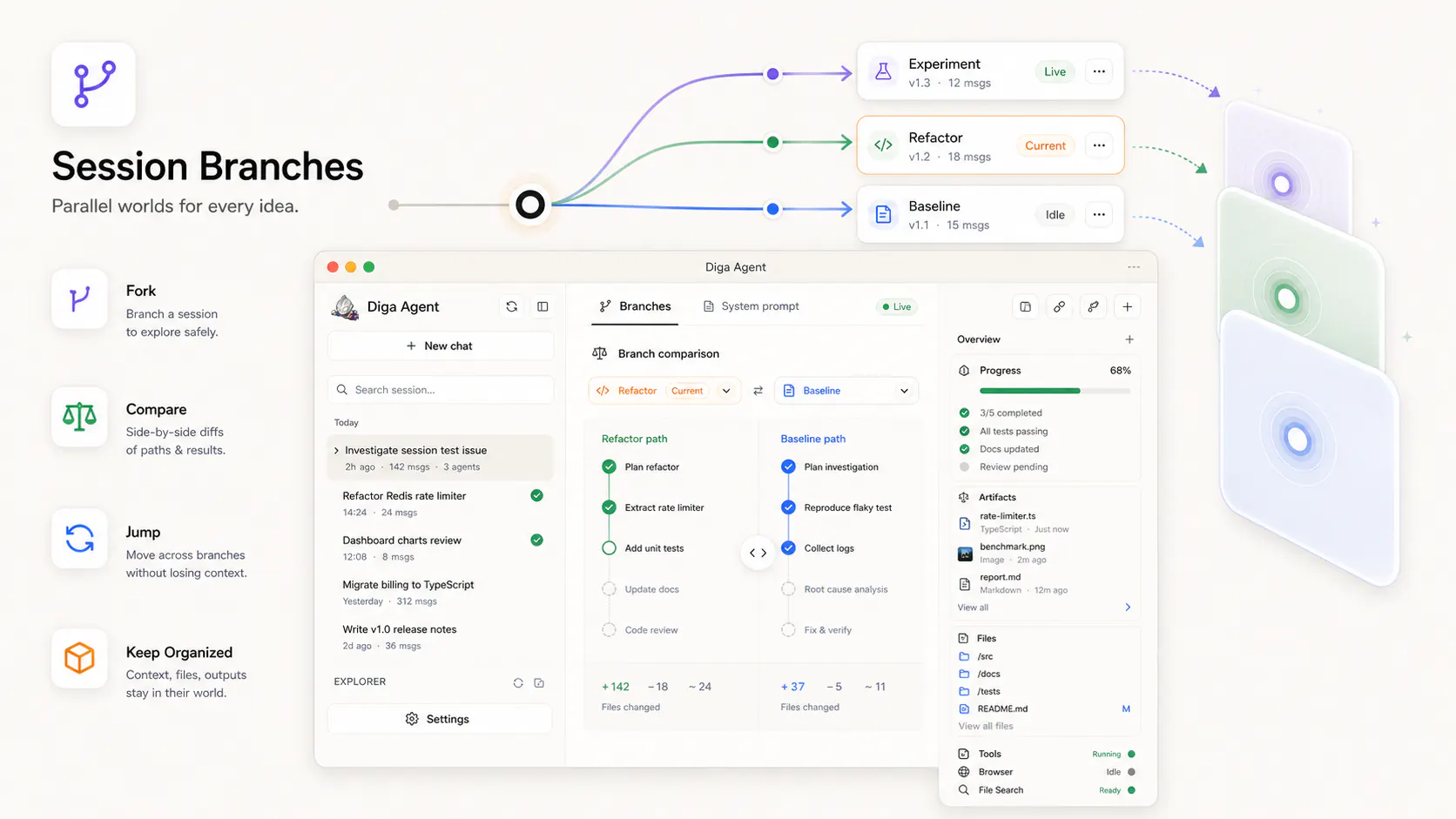
Task: Click the Fork feature icon
Action: pyautogui.click(x=79, y=299)
